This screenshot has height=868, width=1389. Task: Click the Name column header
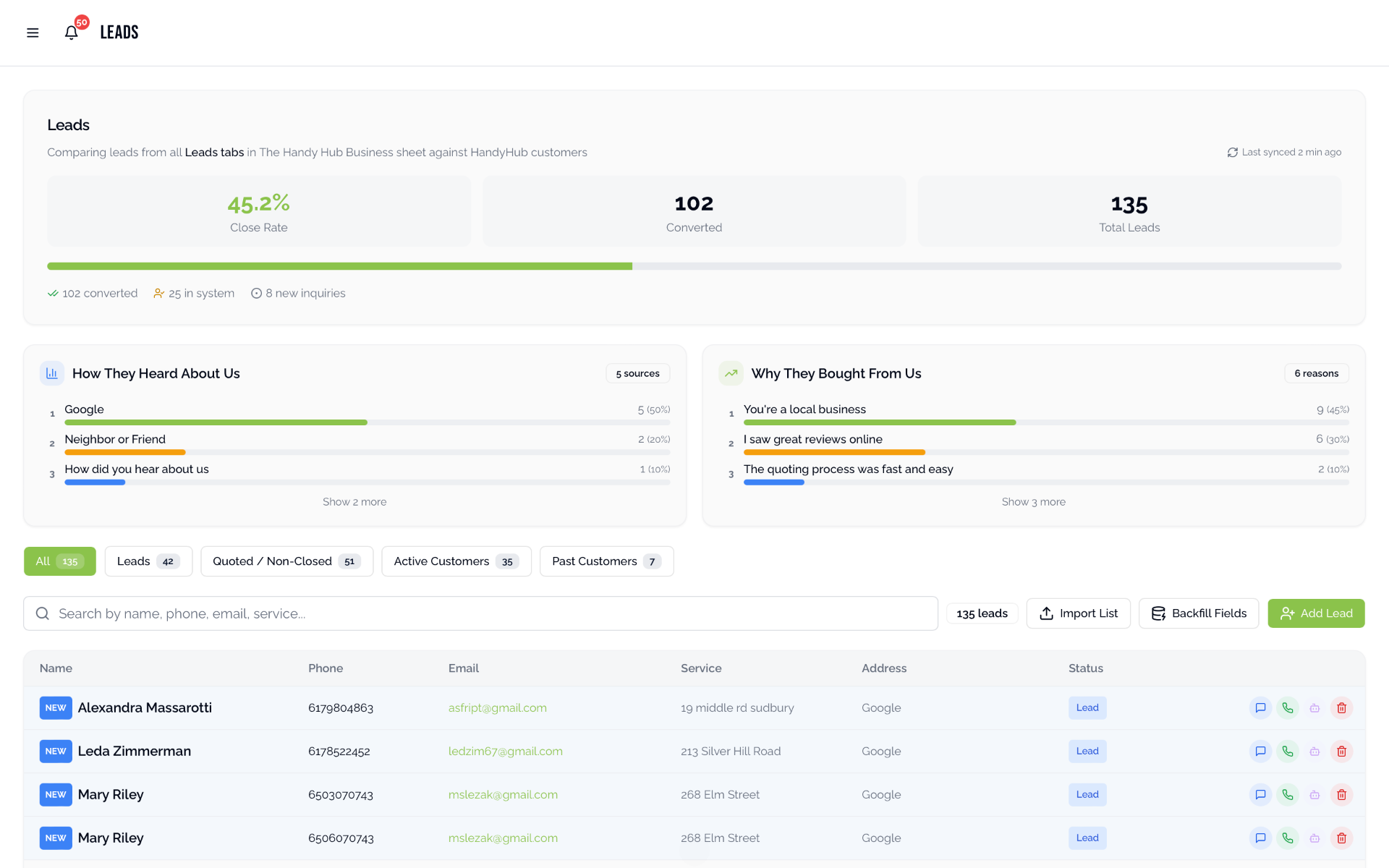(56, 668)
